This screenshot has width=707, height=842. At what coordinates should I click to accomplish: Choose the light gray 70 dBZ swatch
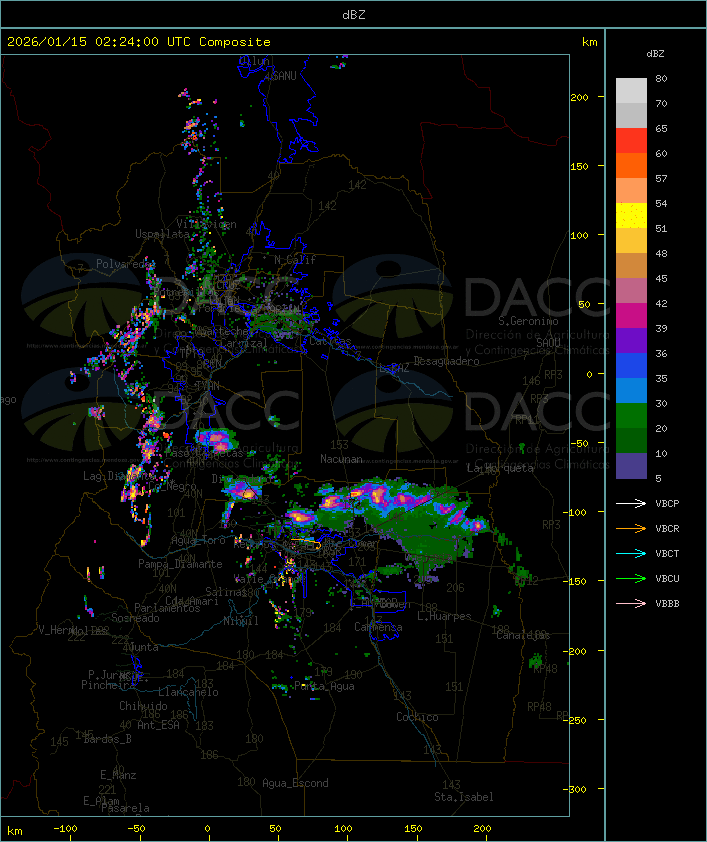(631, 91)
